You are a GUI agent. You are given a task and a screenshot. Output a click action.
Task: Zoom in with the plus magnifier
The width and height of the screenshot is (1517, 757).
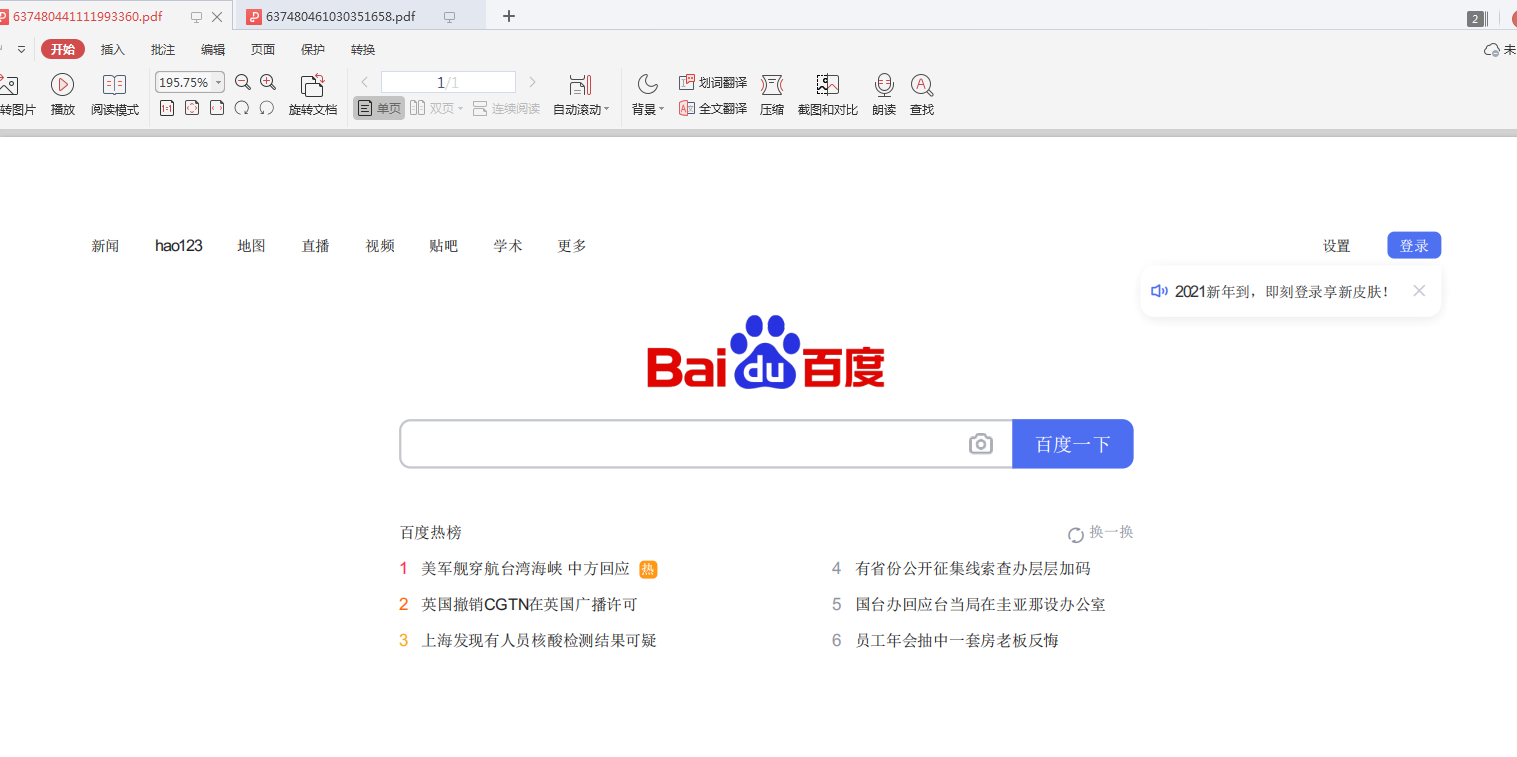coord(268,82)
